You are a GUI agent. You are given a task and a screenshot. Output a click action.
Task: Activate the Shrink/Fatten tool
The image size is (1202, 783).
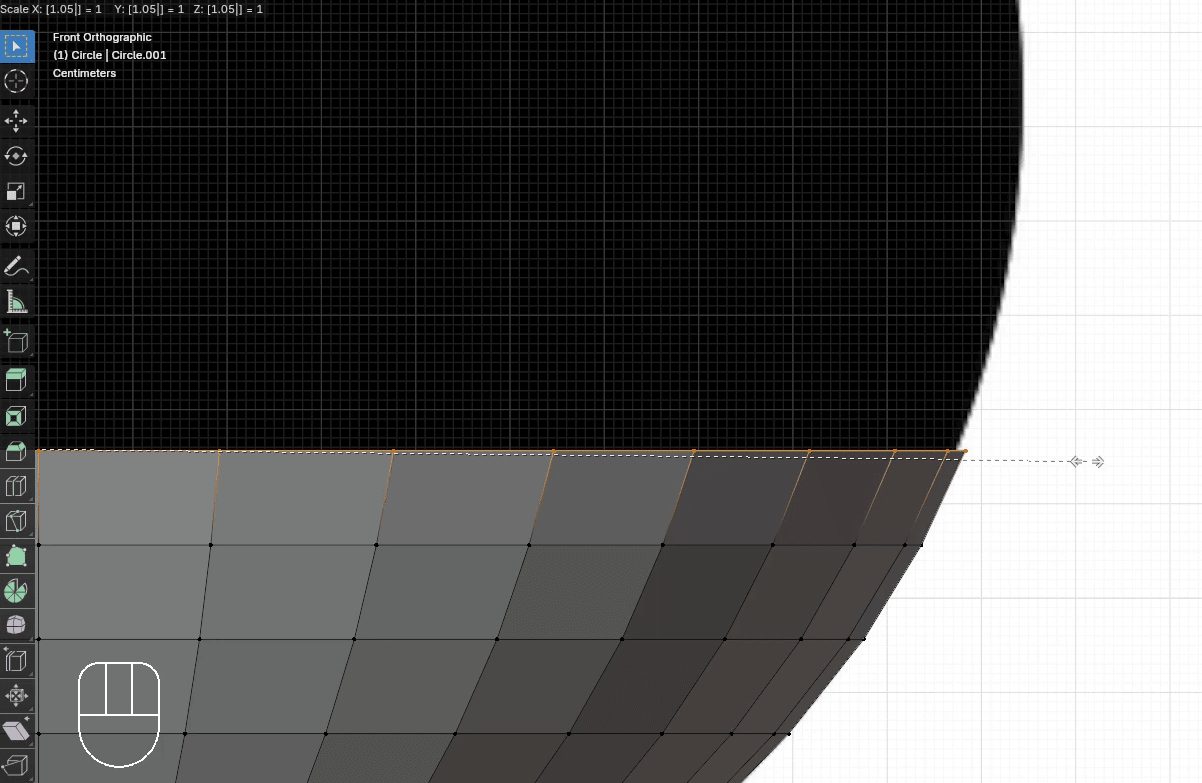(x=17, y=696)
